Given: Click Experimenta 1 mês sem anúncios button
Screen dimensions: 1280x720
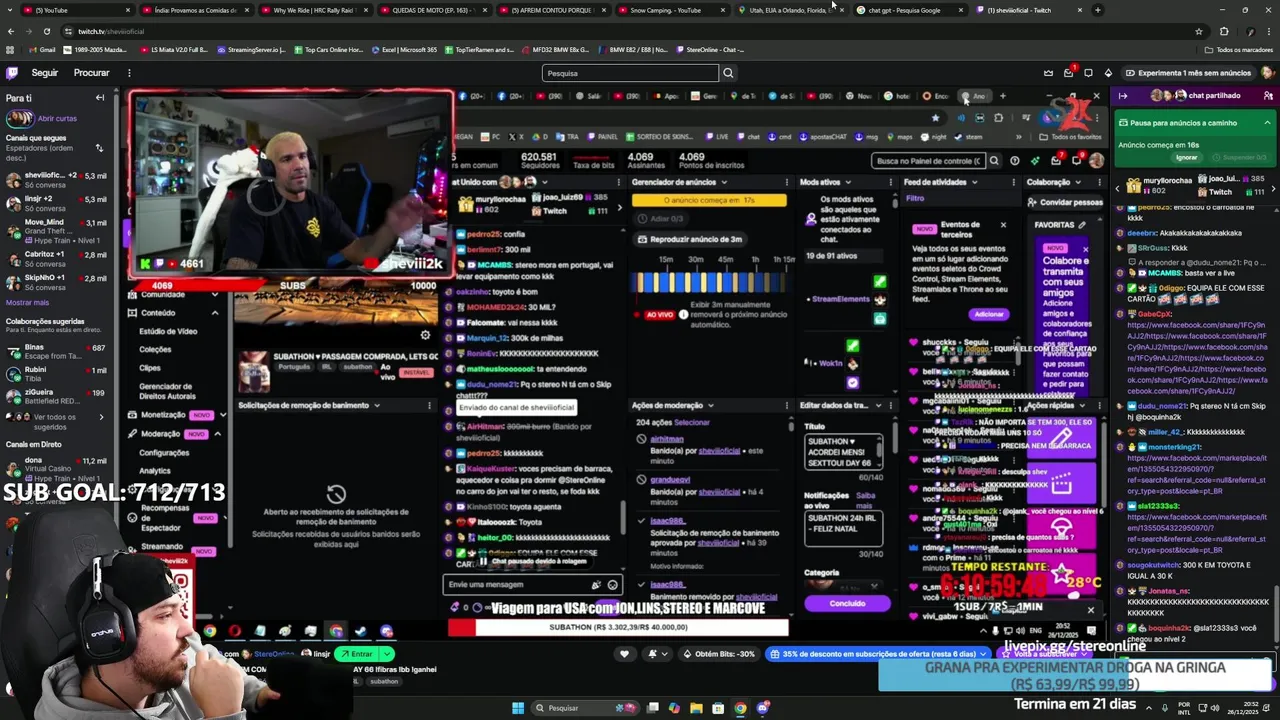Looking at the screenshot, I should tap(1187, 73).
